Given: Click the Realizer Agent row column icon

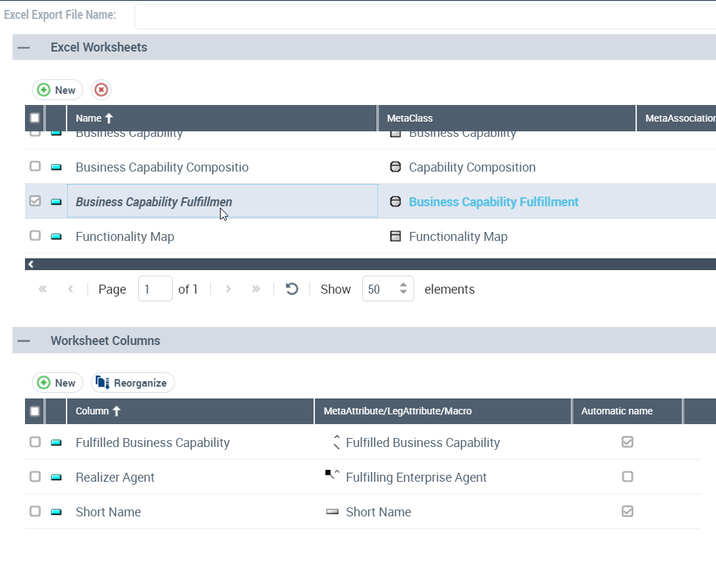Looking at the screenshot, I should pyautogui.click(x=56, y=478).
